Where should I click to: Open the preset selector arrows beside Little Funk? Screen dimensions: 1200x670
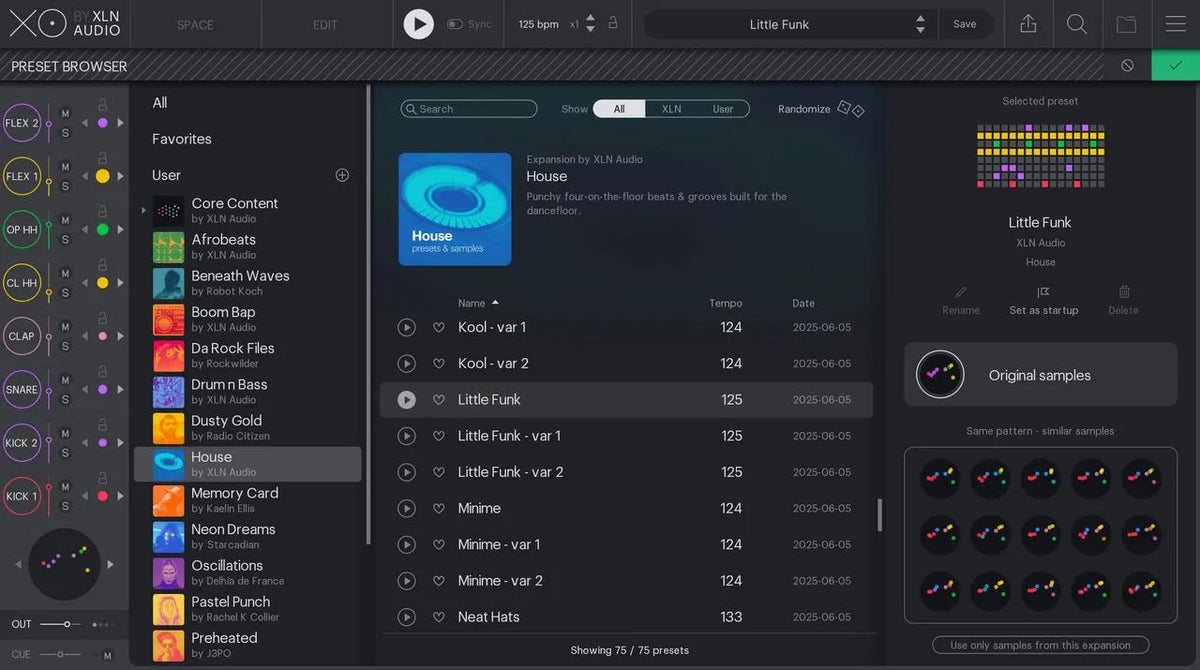tap(920, 23)
